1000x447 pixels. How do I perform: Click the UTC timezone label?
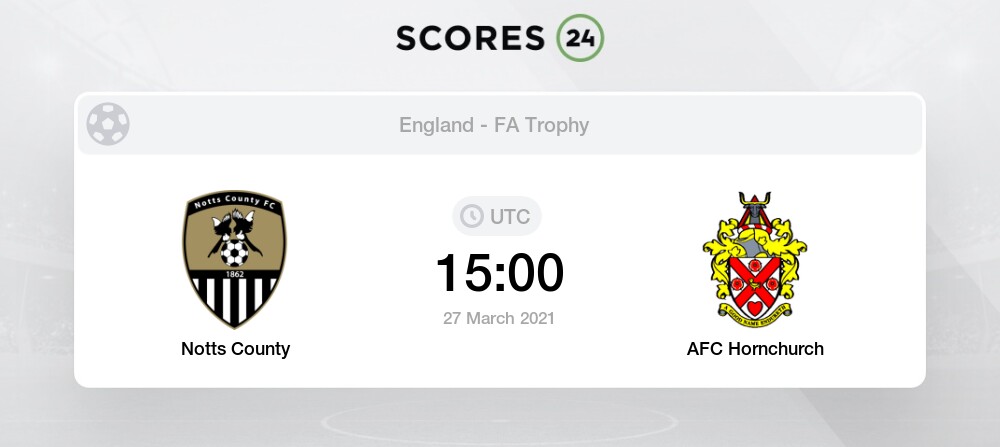509,216
